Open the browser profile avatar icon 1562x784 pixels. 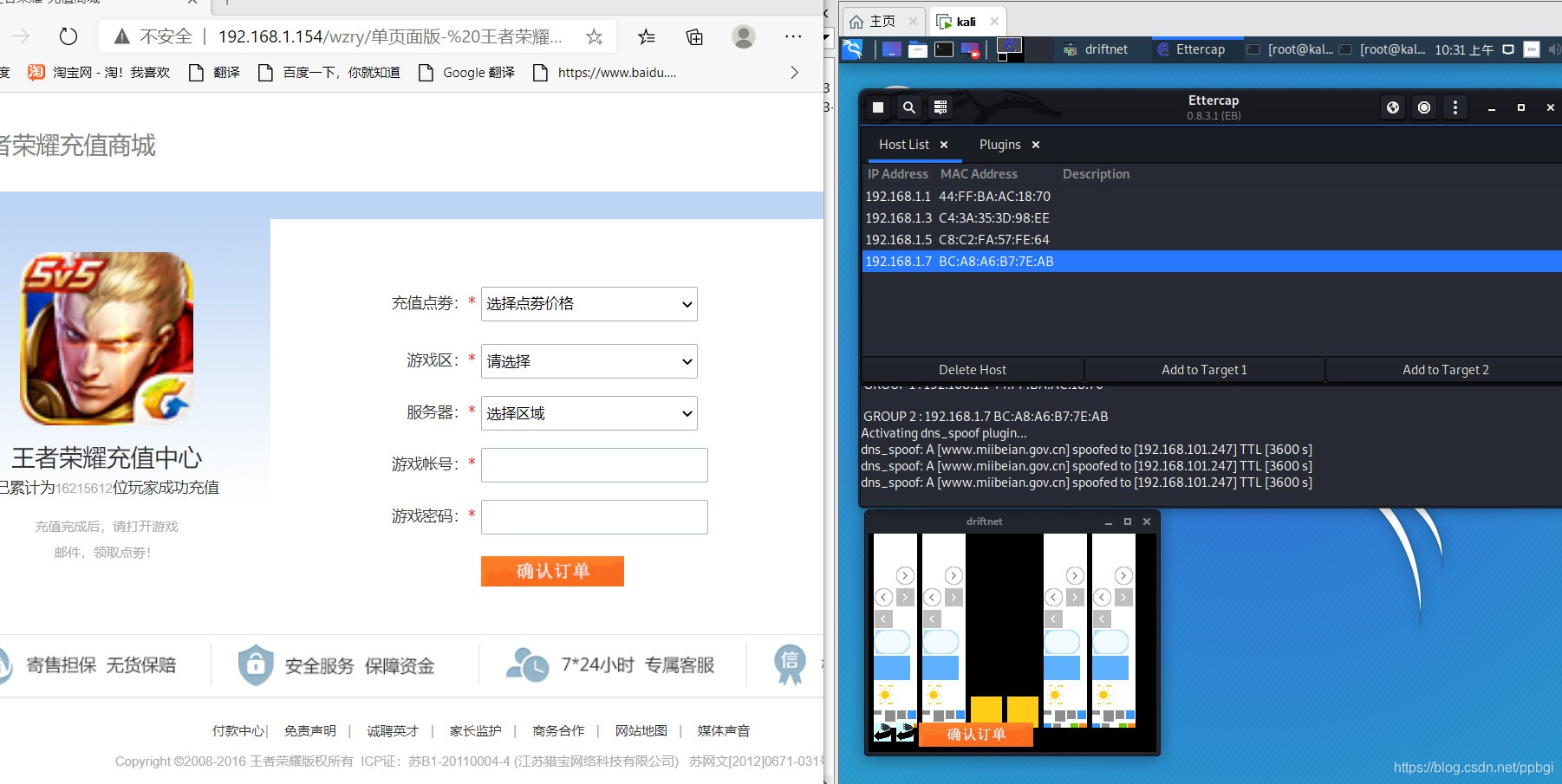click(x=743, y=36)
